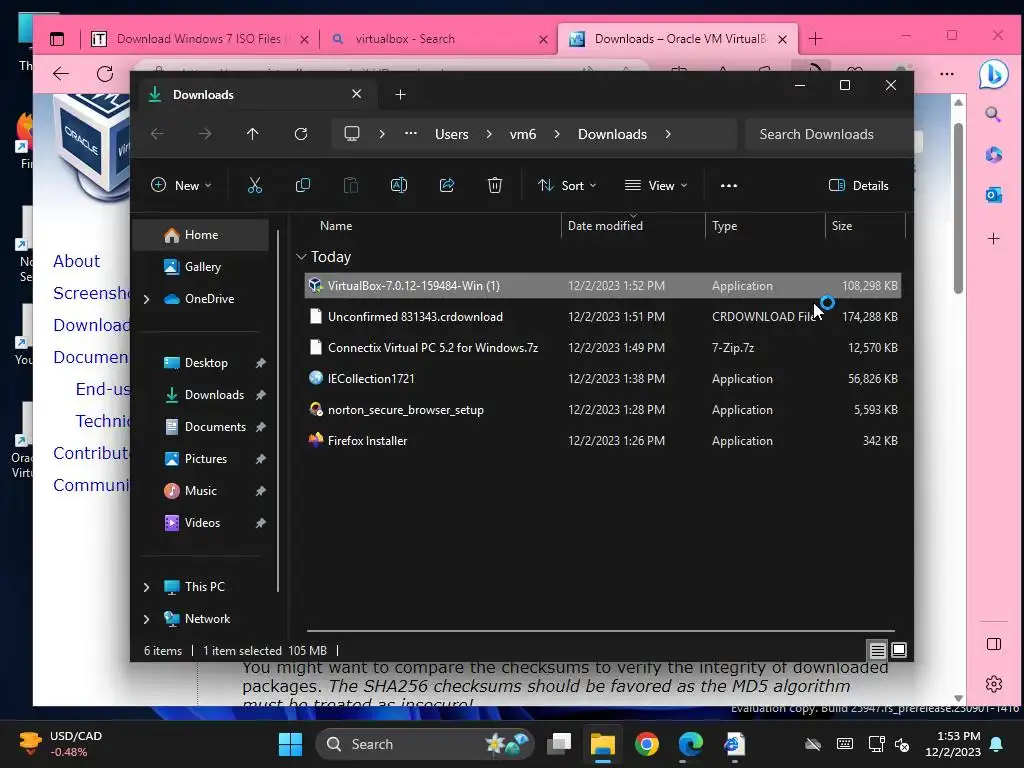Collapse the Today group chevron
This screenshot has height=768, width=1024.
pos(301,257)
